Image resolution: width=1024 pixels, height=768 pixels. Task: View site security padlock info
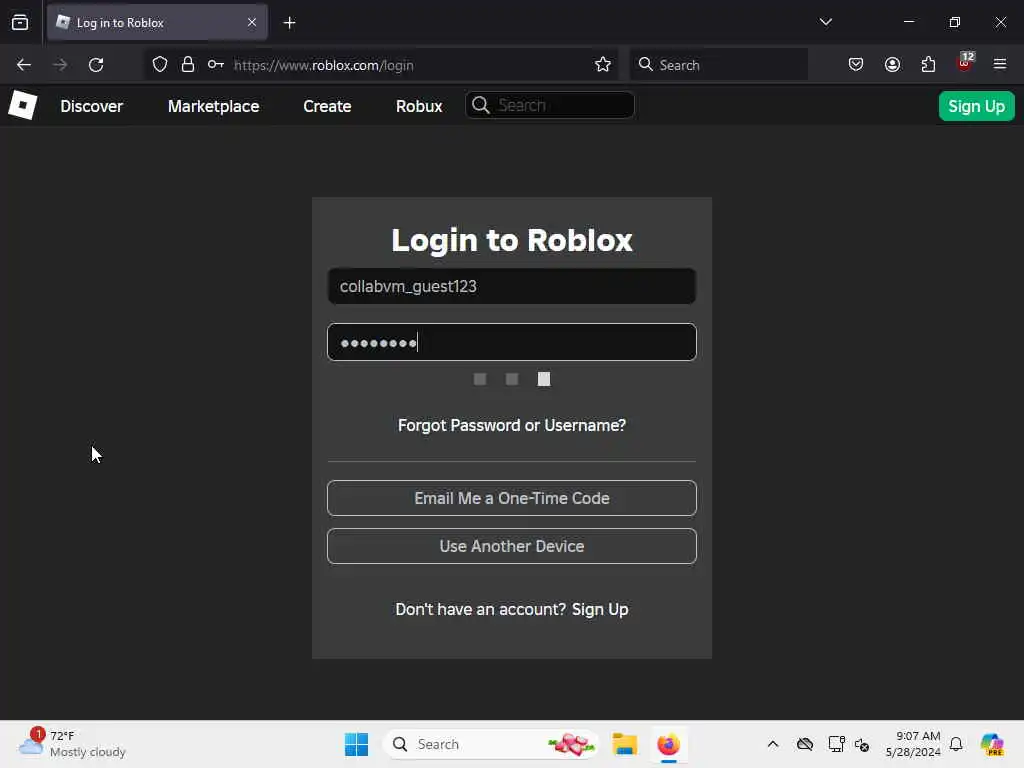188,65
